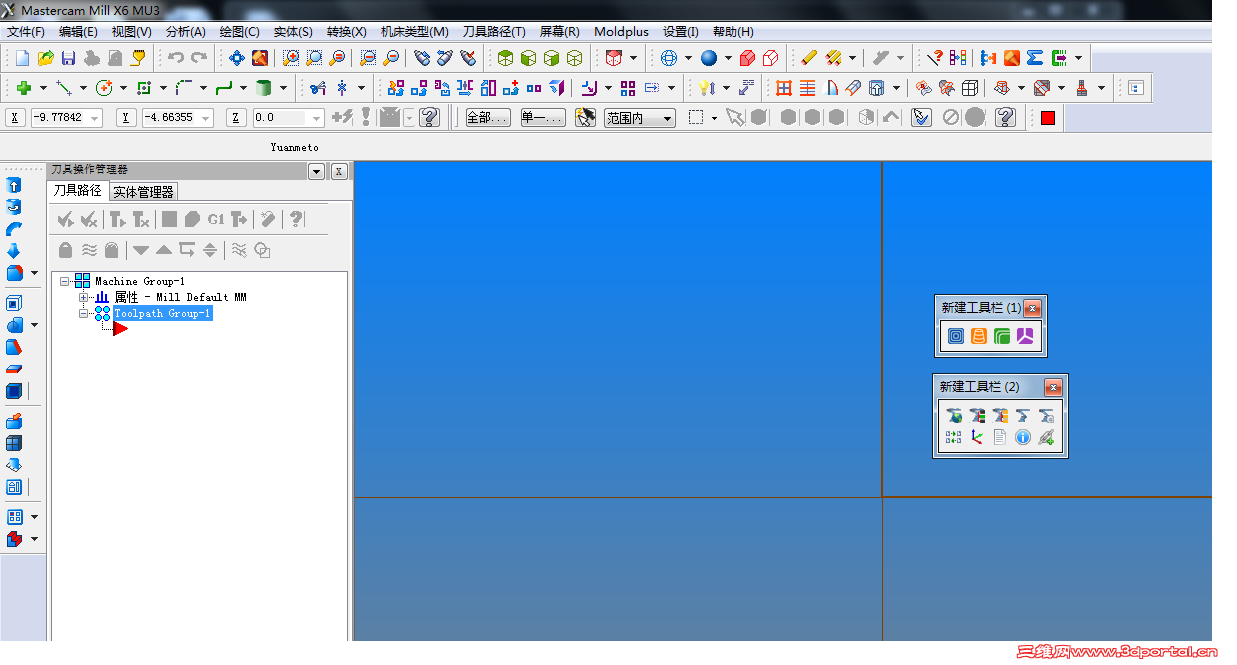Click the solid revolve icon in sidebar
Image resolution: width=1237 pixels, height=665 pixels.
point(14,207)
